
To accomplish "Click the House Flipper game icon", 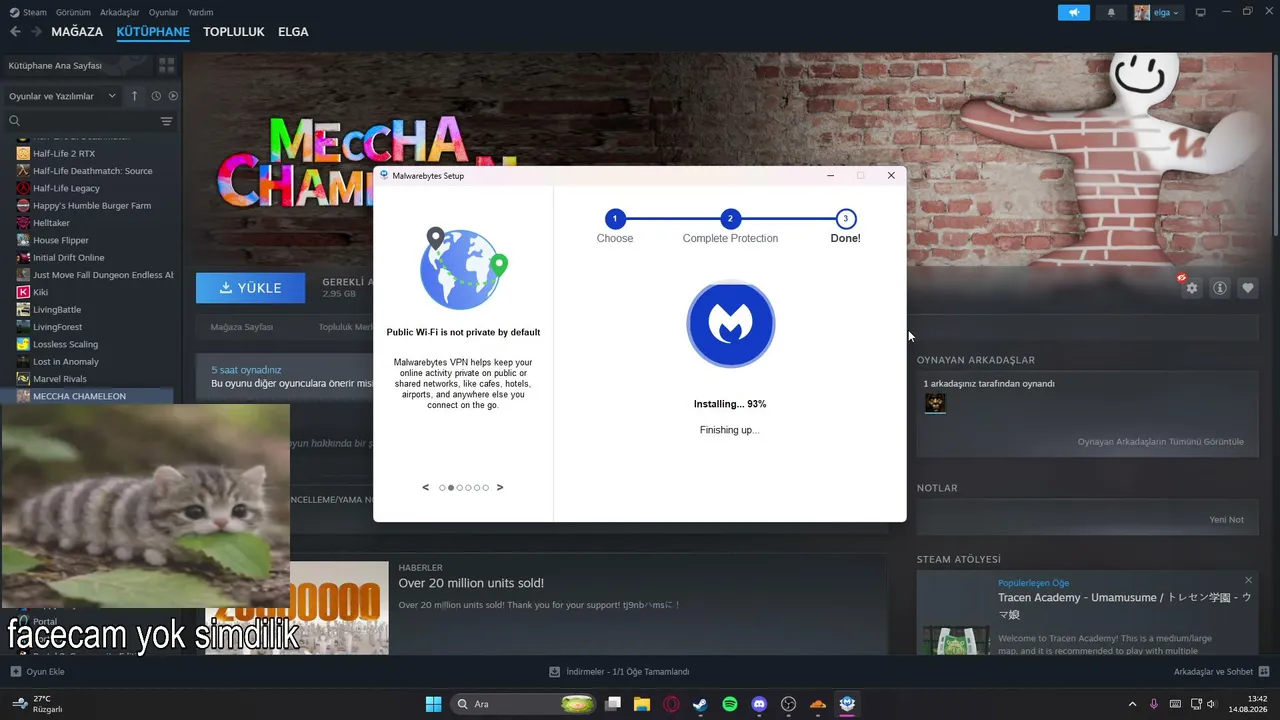I will (x=23, y=240).
